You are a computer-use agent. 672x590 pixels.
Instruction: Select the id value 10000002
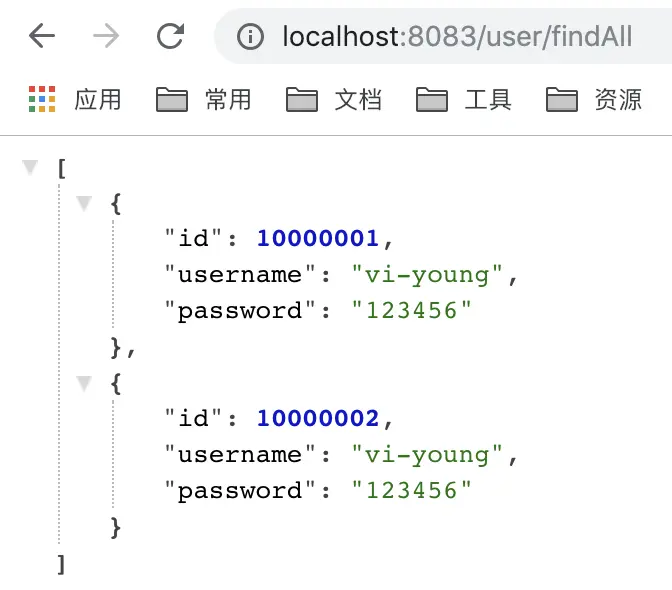318,418
